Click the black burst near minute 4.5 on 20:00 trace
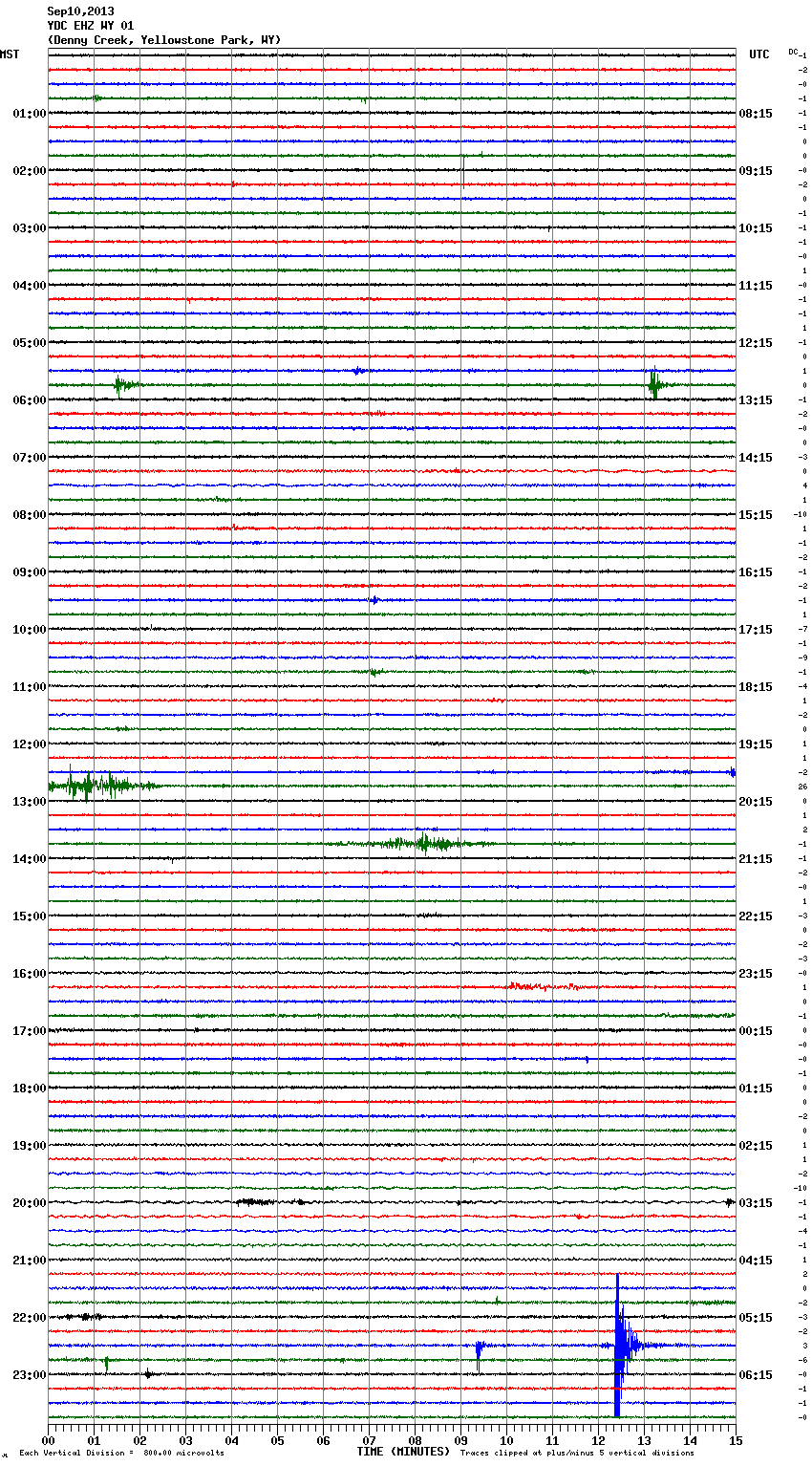This screenshot has width=812, height=1466. point(255,1201)
